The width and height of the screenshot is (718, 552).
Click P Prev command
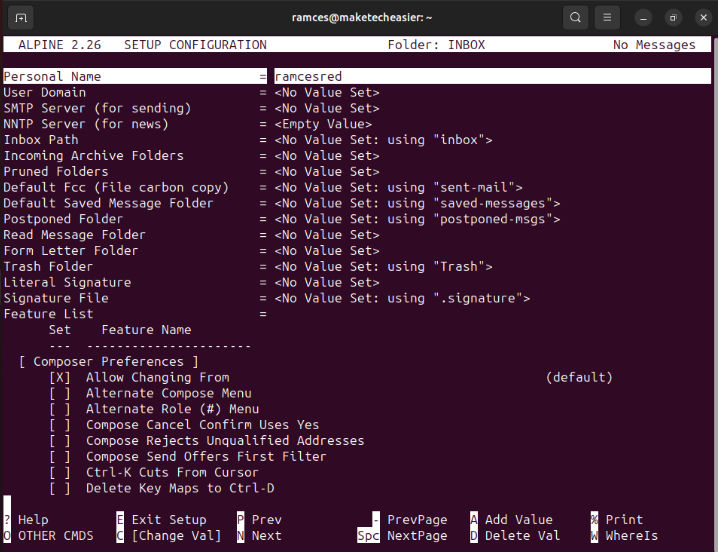click(x=259, y=520)
